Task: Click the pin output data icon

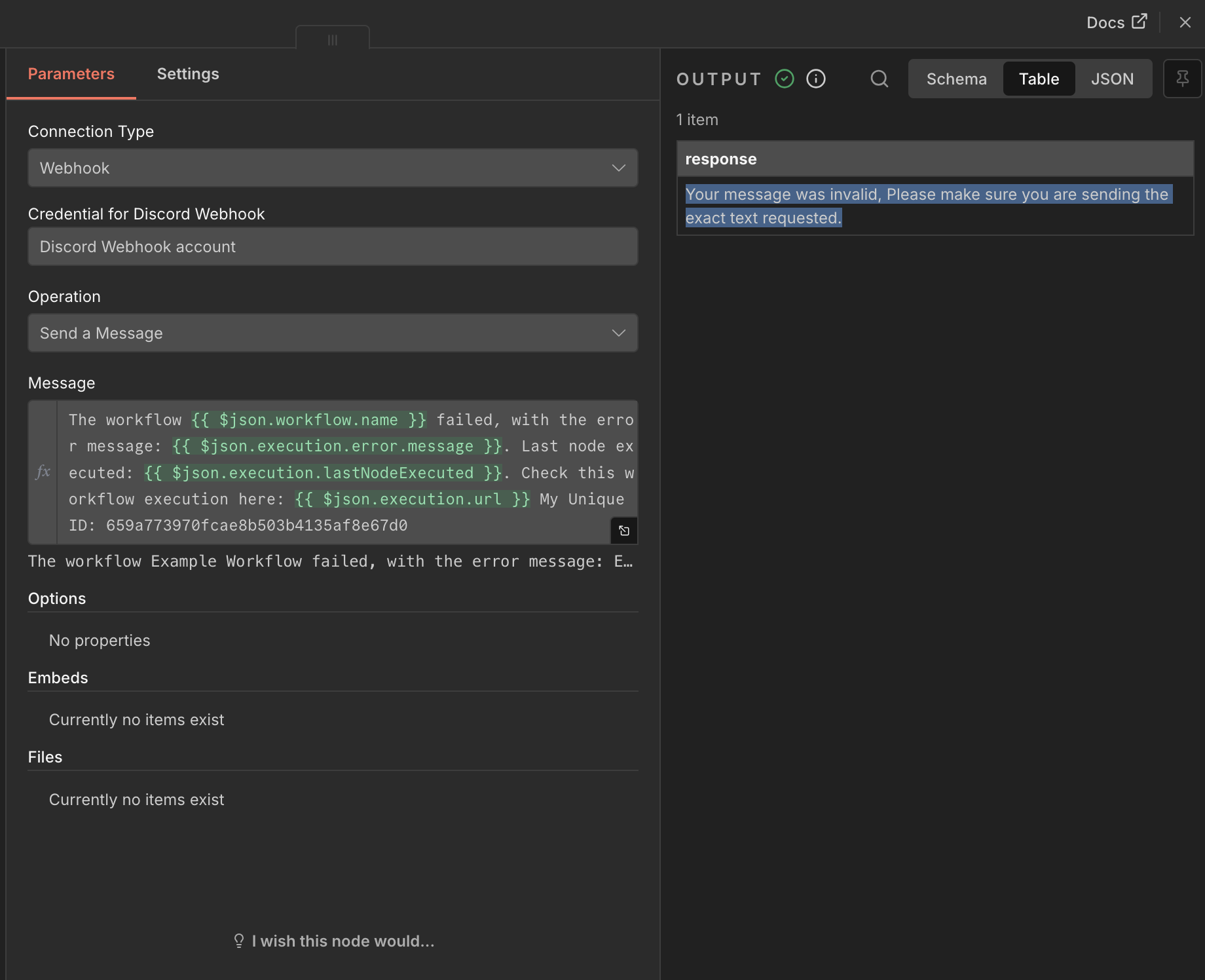Action: pyautogui.click(x=1182, y=79)
